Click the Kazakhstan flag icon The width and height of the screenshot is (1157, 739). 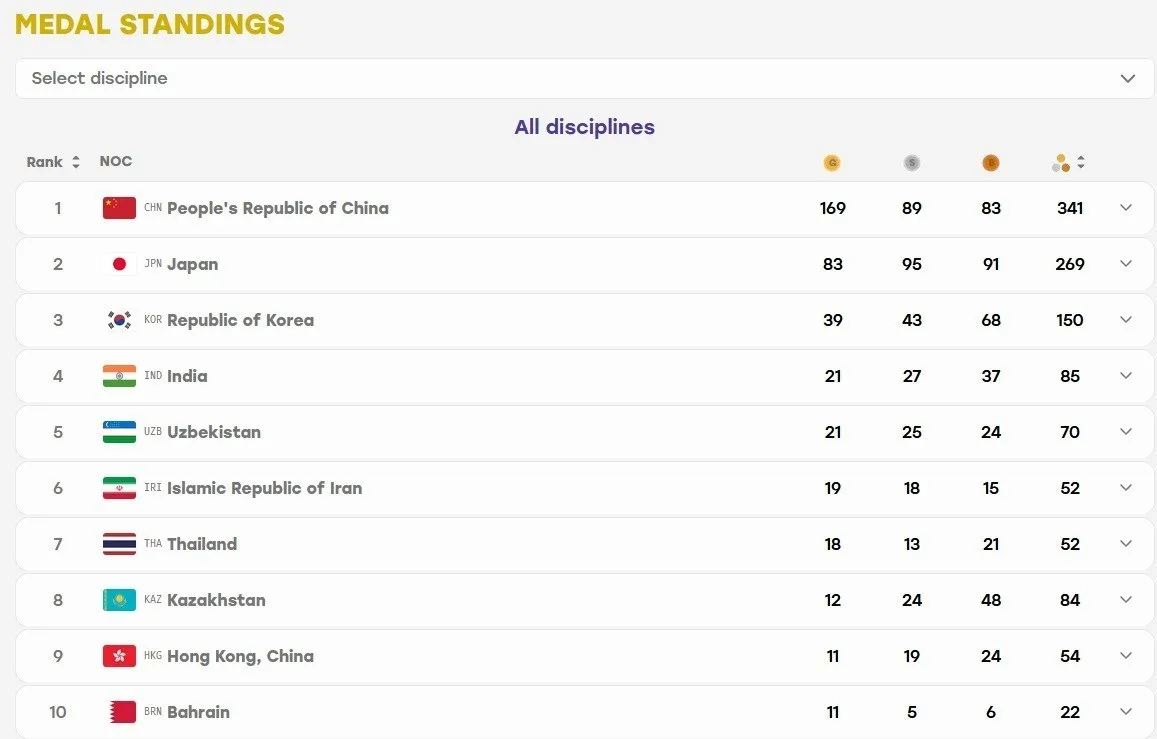119,600
